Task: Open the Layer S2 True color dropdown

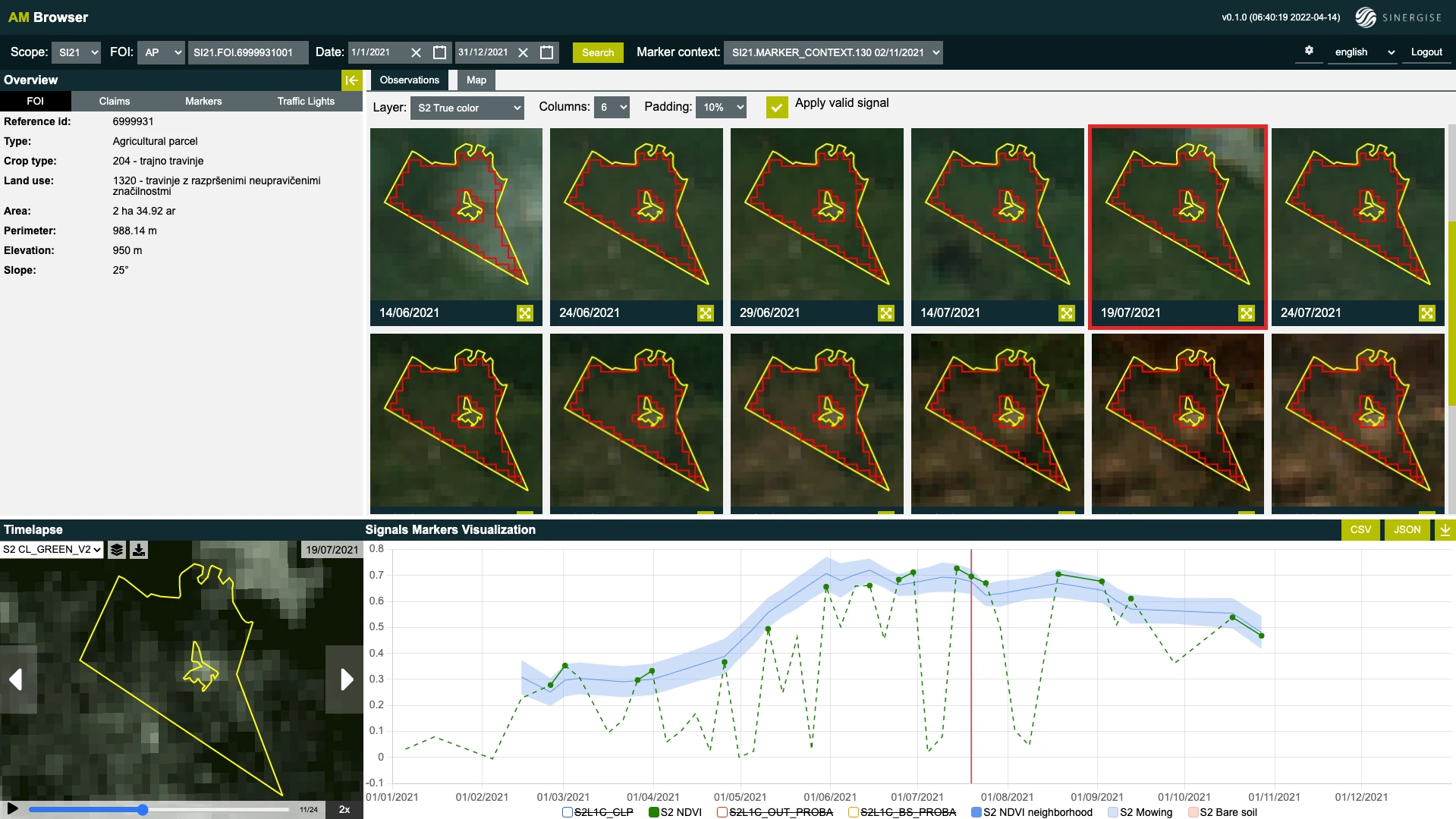Action: [x=468, y=108]
